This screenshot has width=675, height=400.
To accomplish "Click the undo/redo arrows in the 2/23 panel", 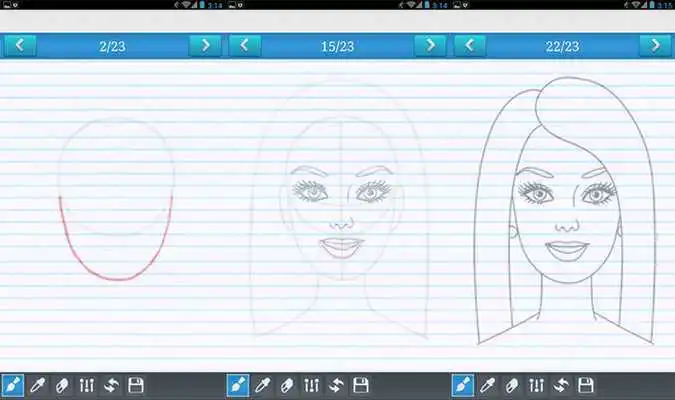I will tap(111, 385).
